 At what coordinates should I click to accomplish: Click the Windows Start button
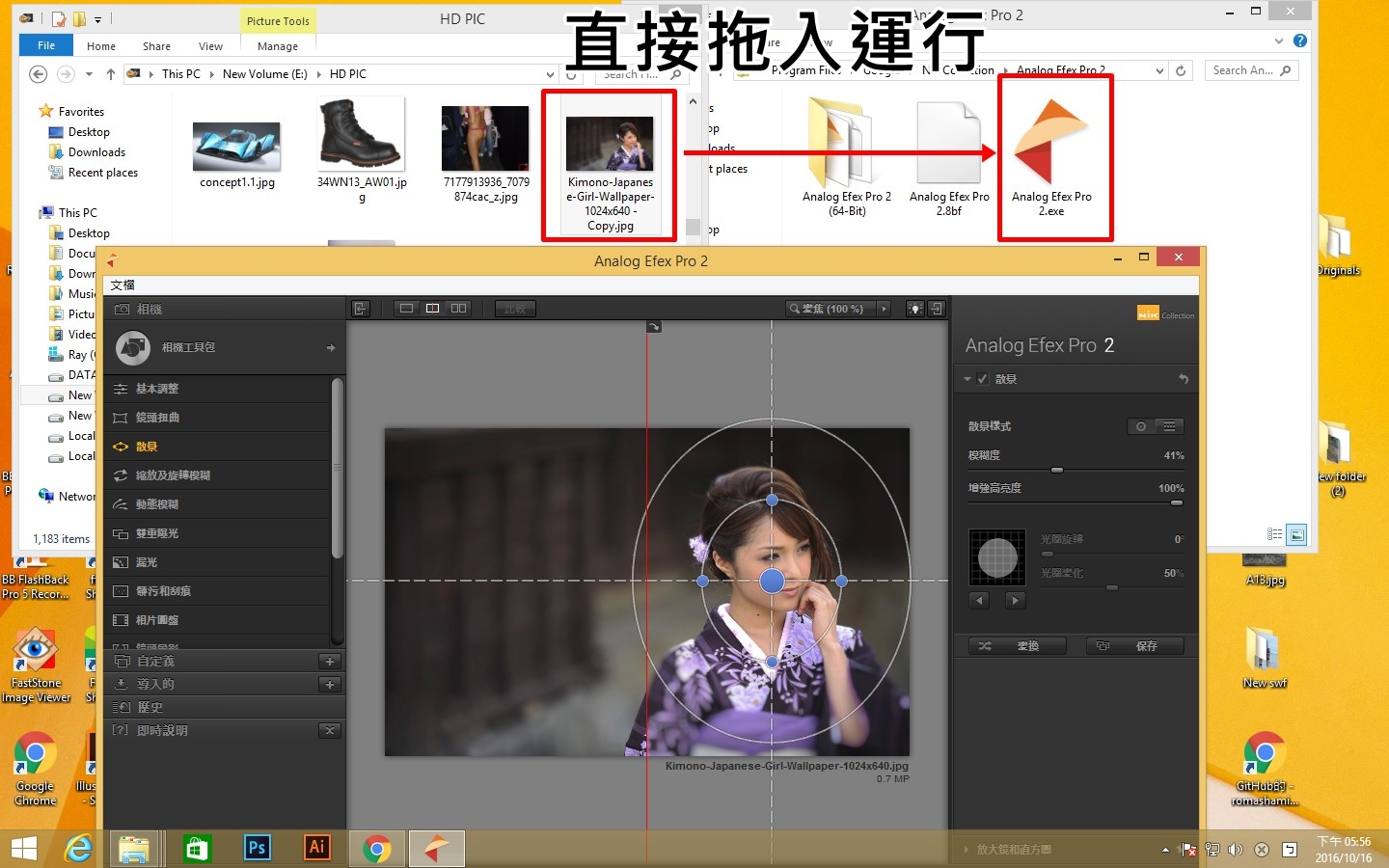pos(23,849)
